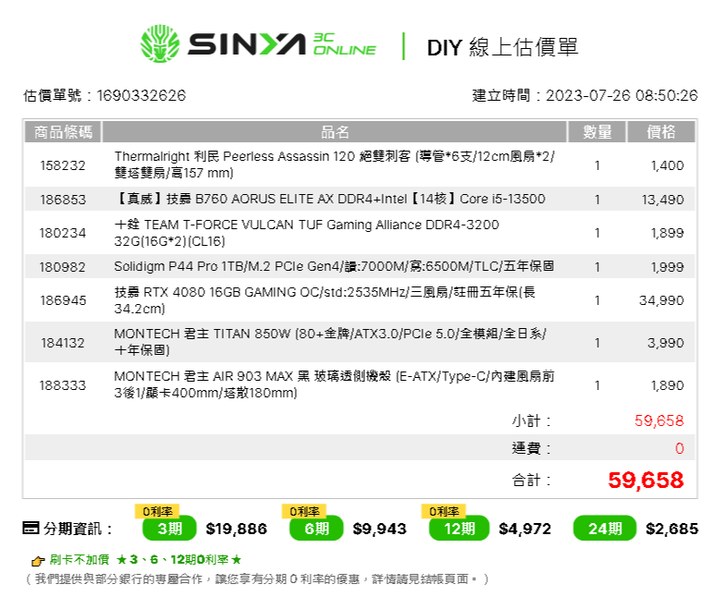Click the Thermalright Peerless Assassin 120 product name
Image resolution: width=720 pixels, height=609 pixels.
pyautogui.click(x=334, y=164)
